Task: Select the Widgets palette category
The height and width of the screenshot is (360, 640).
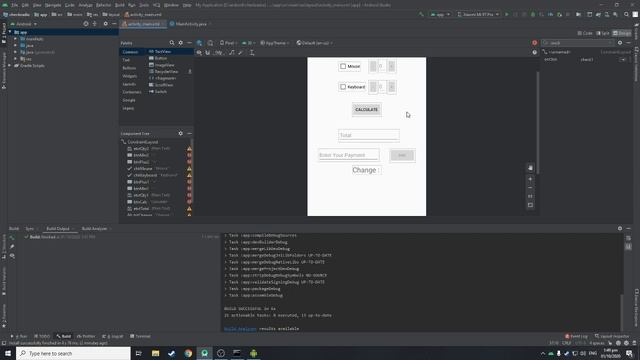Action: pos(130,76)
